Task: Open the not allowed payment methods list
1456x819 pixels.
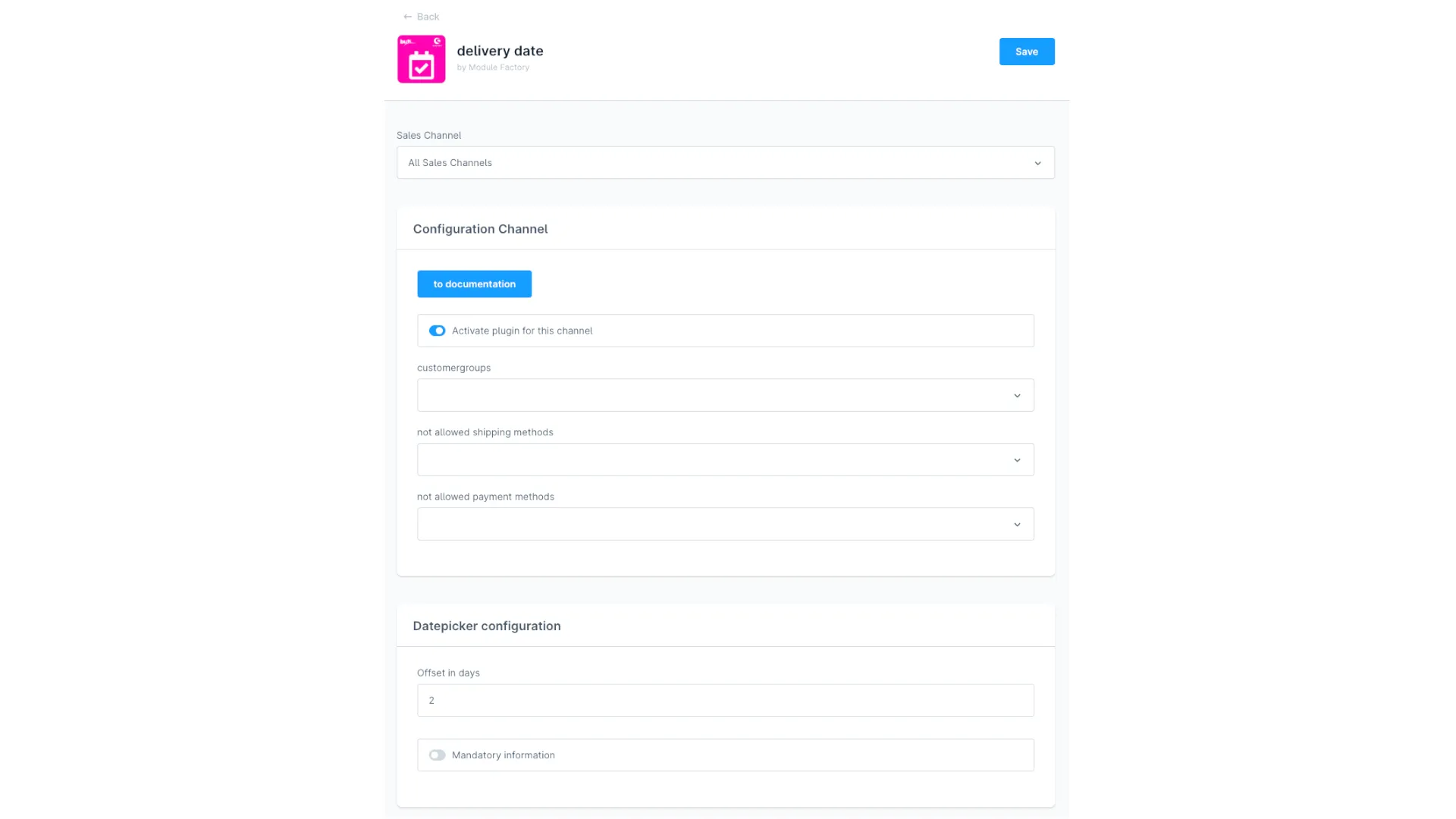Action: tap(725, 524)
